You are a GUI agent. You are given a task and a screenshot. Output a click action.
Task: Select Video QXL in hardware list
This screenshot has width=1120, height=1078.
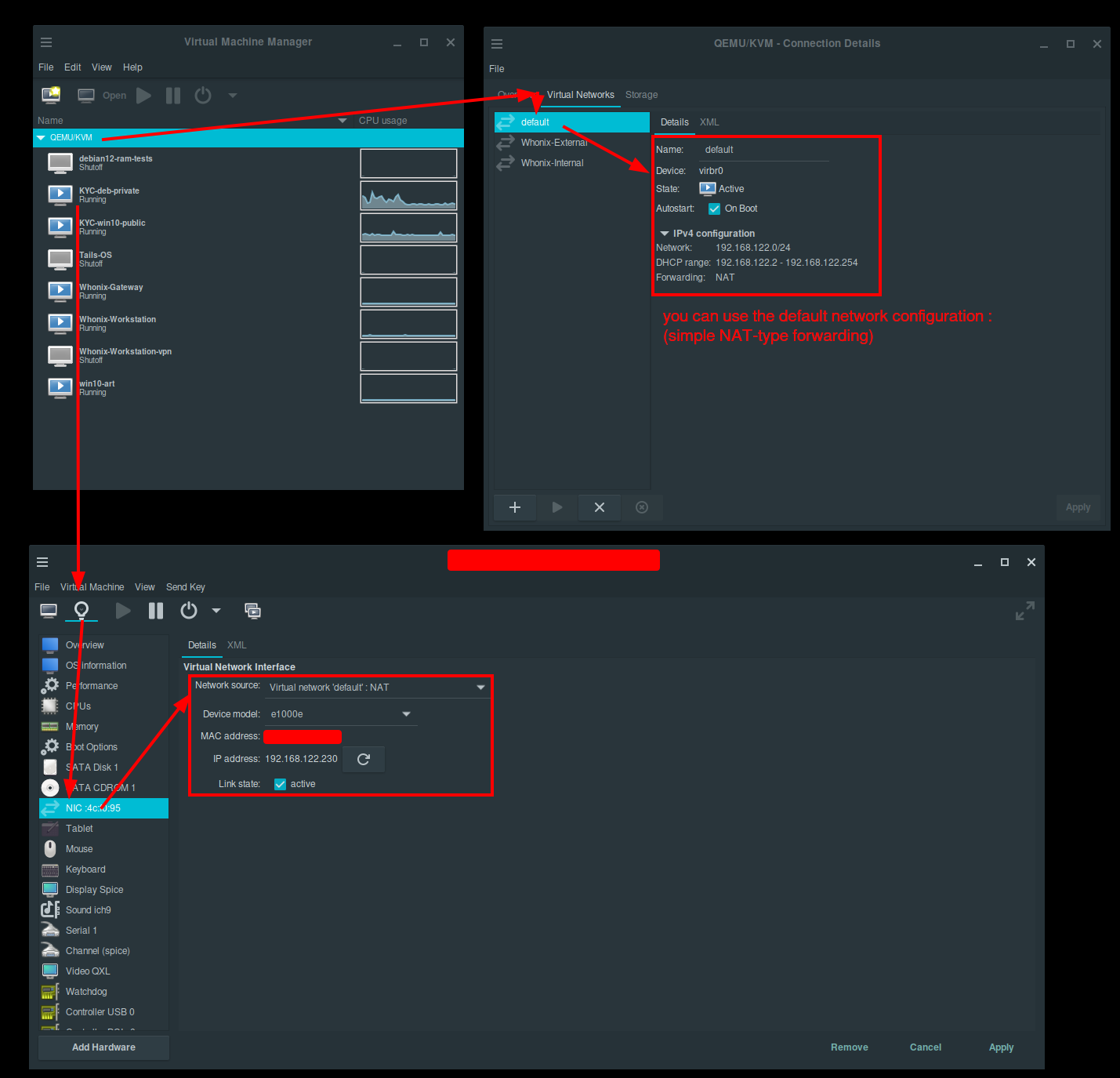[103, 971]
